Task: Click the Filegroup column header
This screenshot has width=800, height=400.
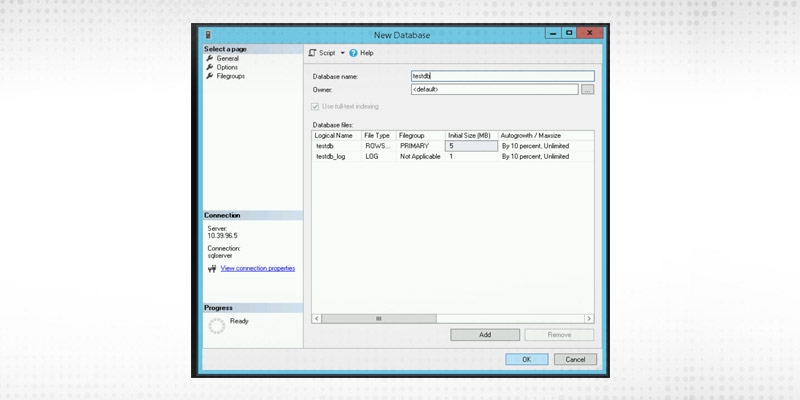Action: click(x=420, y=136)
